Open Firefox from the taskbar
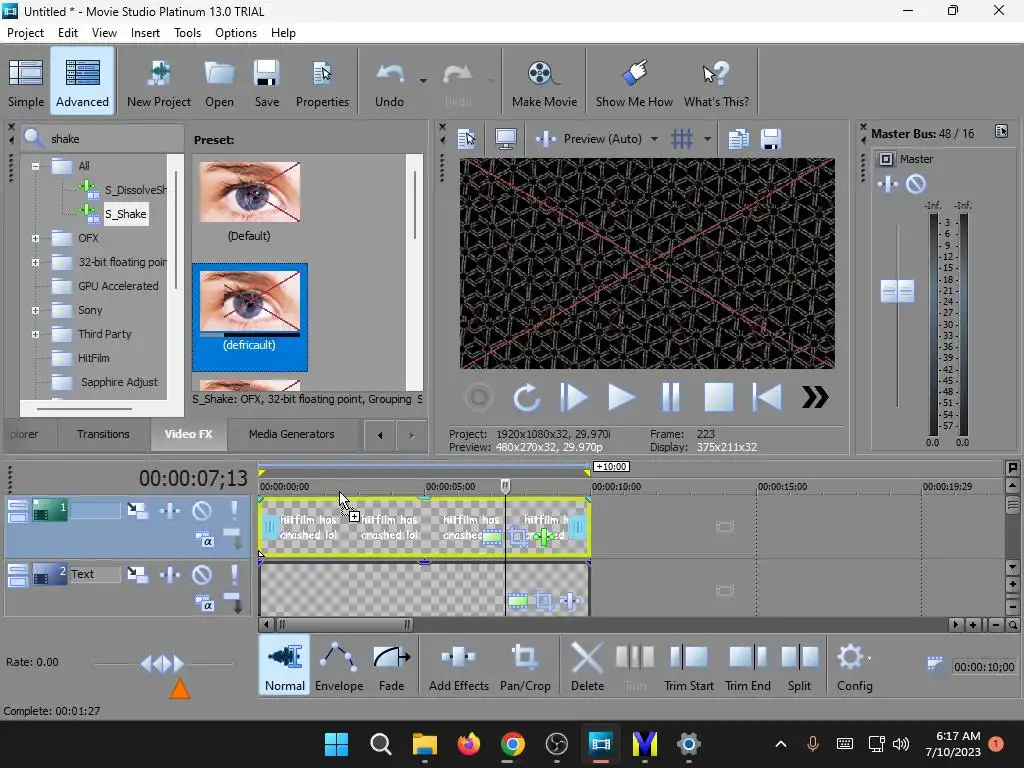 click(468, 744)
